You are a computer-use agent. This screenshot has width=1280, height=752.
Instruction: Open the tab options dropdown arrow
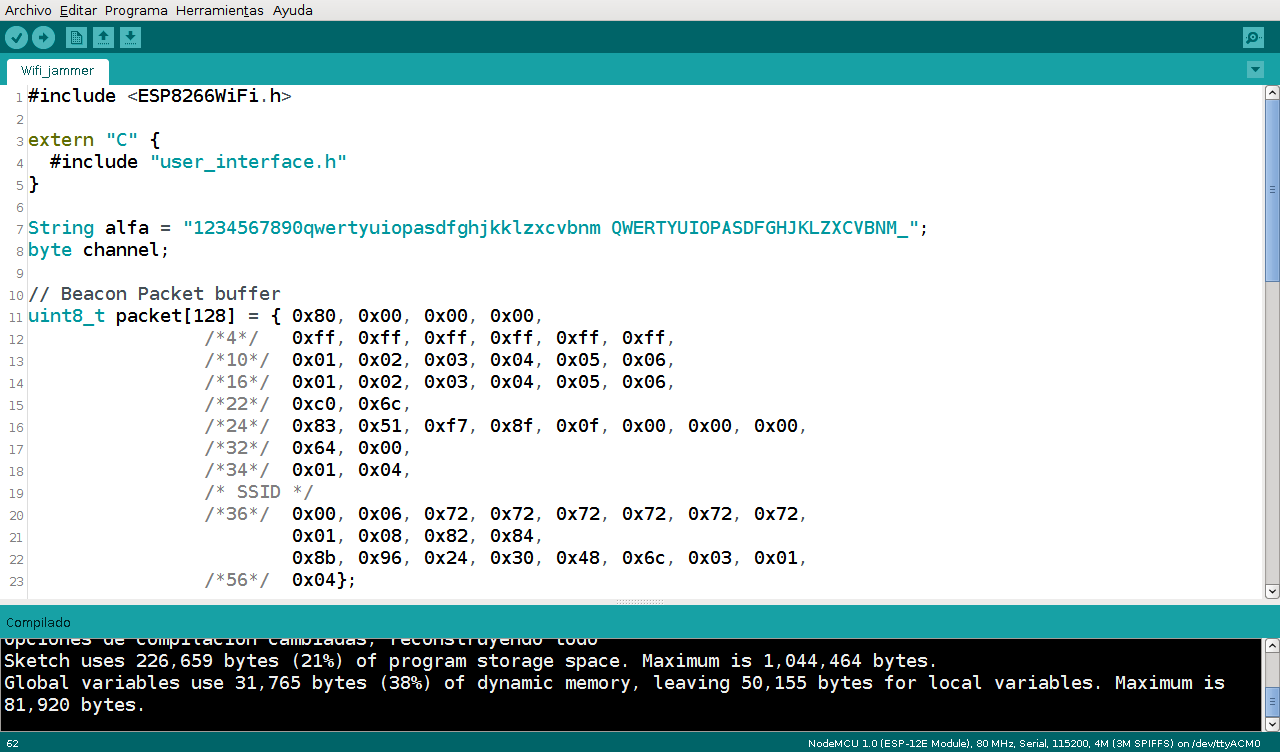click(1256, 70)
